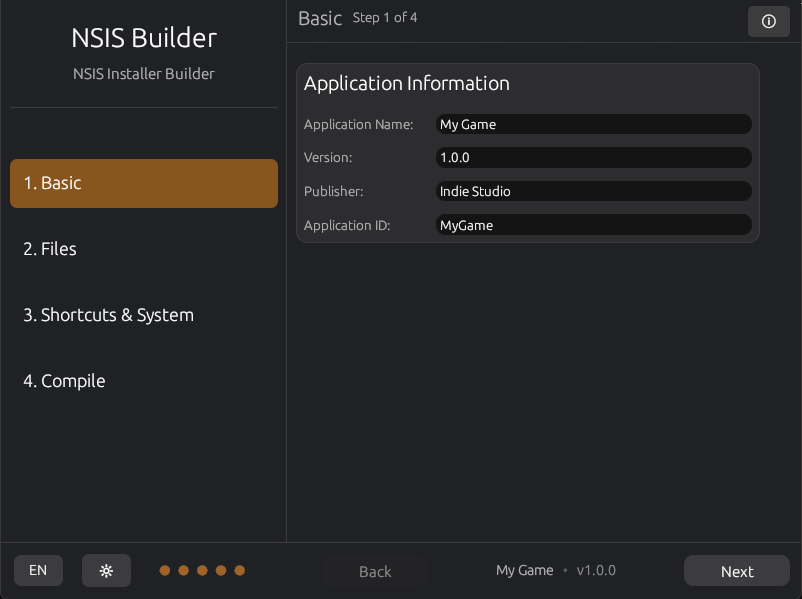
Task: Toggle the light/dark theme sun icon
Action: pyautogui.click(x=106, y=570)
